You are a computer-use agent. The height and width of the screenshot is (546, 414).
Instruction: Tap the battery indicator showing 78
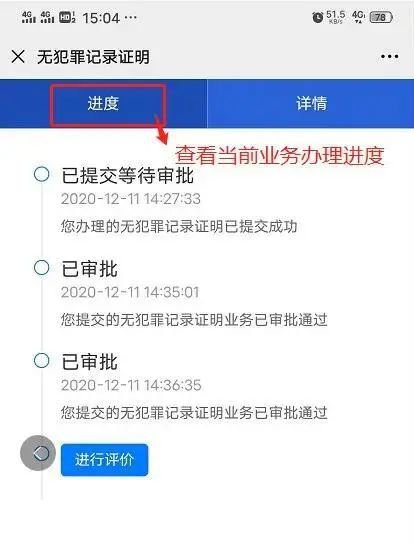tap(381, 17)
